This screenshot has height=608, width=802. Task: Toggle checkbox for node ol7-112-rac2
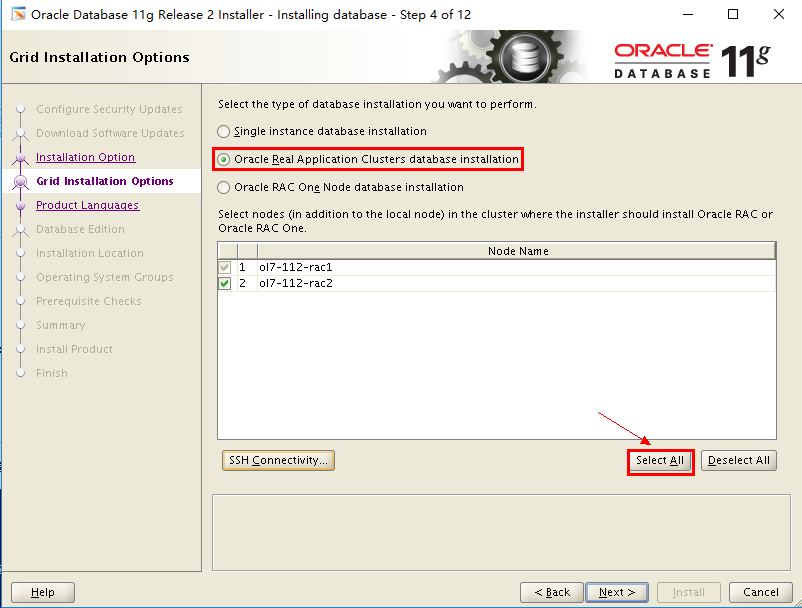225,283
